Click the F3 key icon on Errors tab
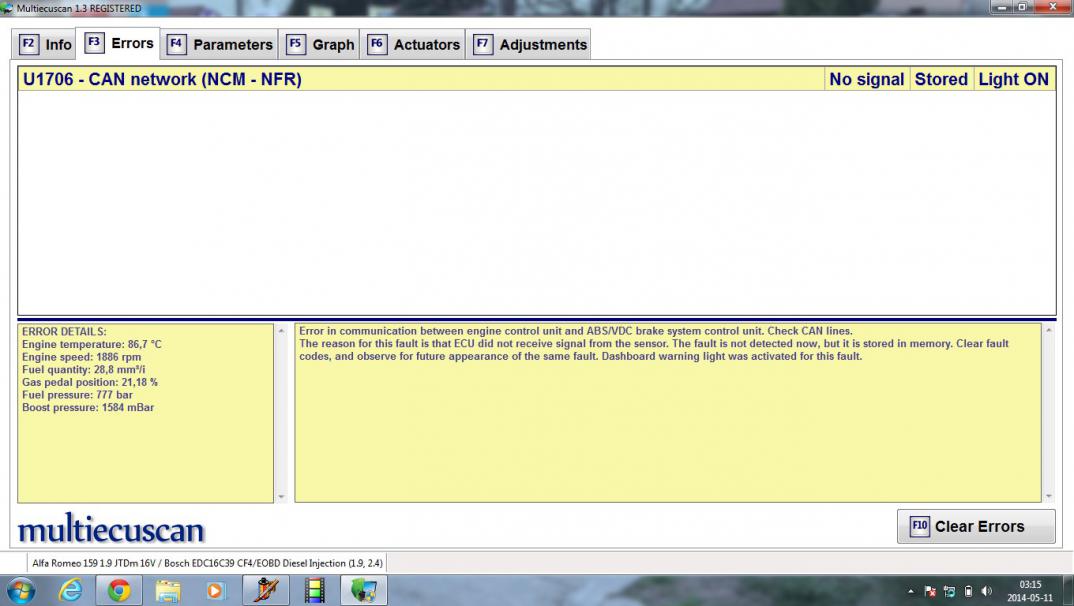Image resolution: width=1074 pixels, height=606 pixels. click(x=94, y=42)
